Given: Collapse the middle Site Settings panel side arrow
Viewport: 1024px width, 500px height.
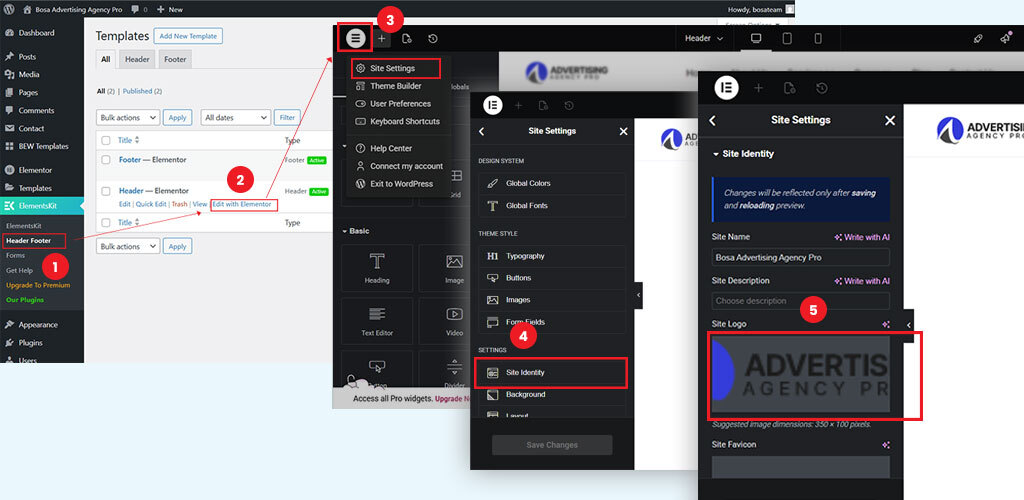Looking at the screenshot, I should pos(638,296).
